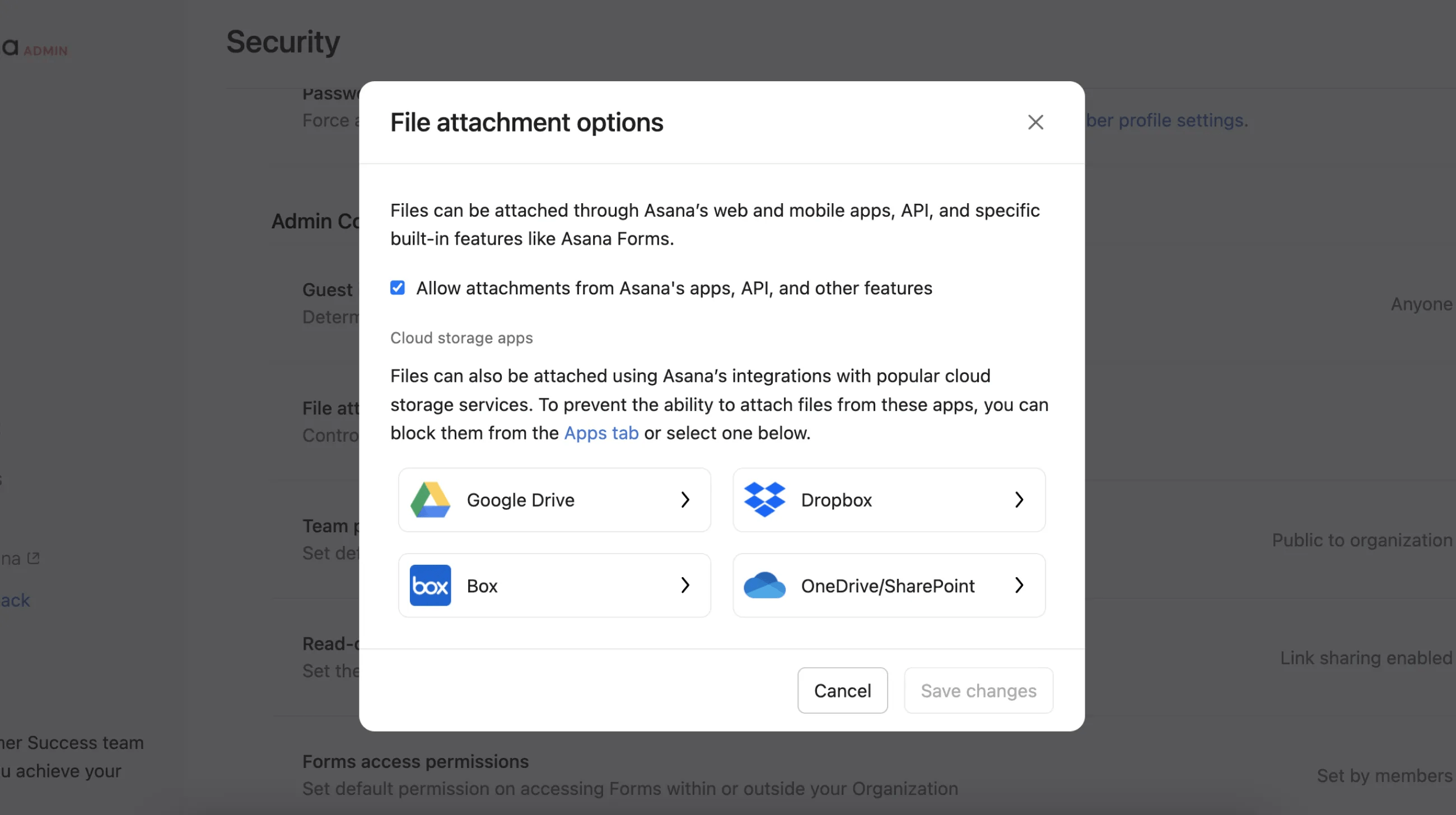The image size is (1456, 815).
Task: Expand the OneDrive/SharePoint chevron arrow
Action: pos(1019,585)
